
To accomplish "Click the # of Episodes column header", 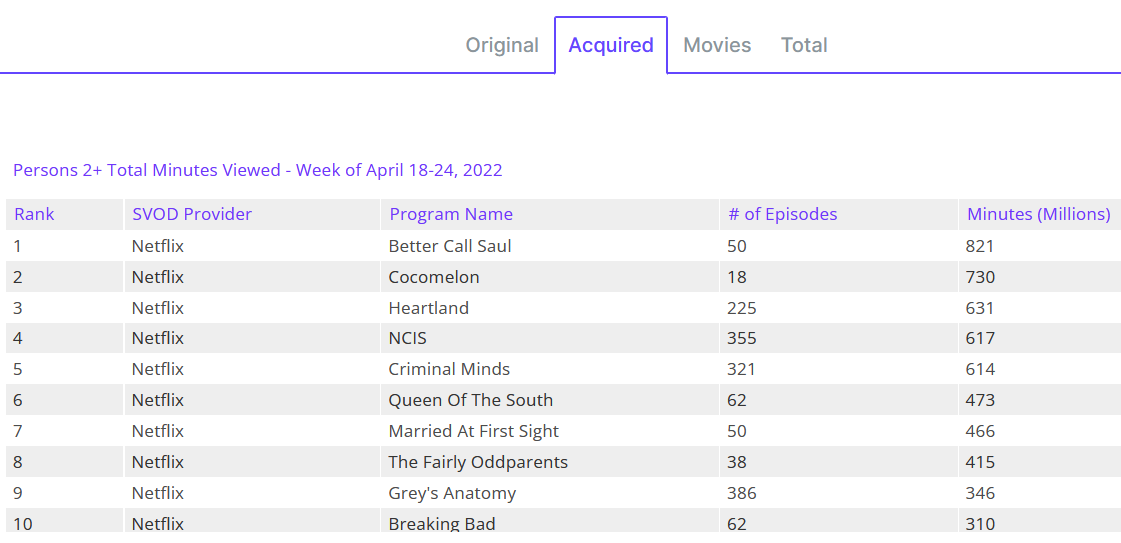I will click(783, 214).
